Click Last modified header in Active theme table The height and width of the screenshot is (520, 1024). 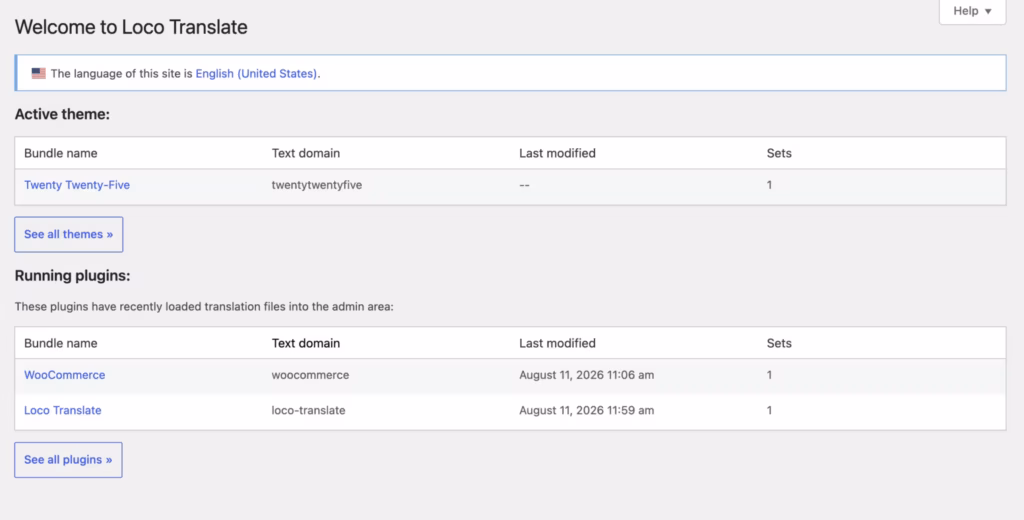557,154
